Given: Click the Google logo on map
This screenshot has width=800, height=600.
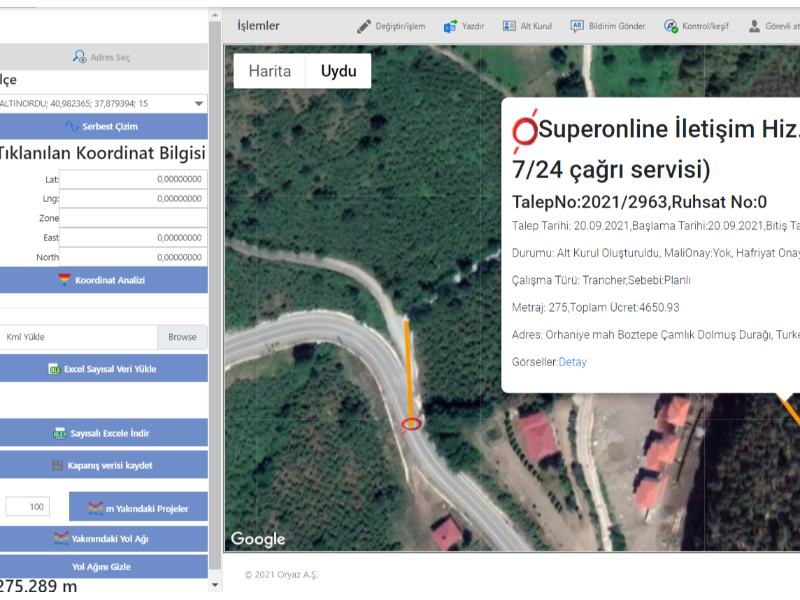Looking at the screenshot, I should pos(258,539).
